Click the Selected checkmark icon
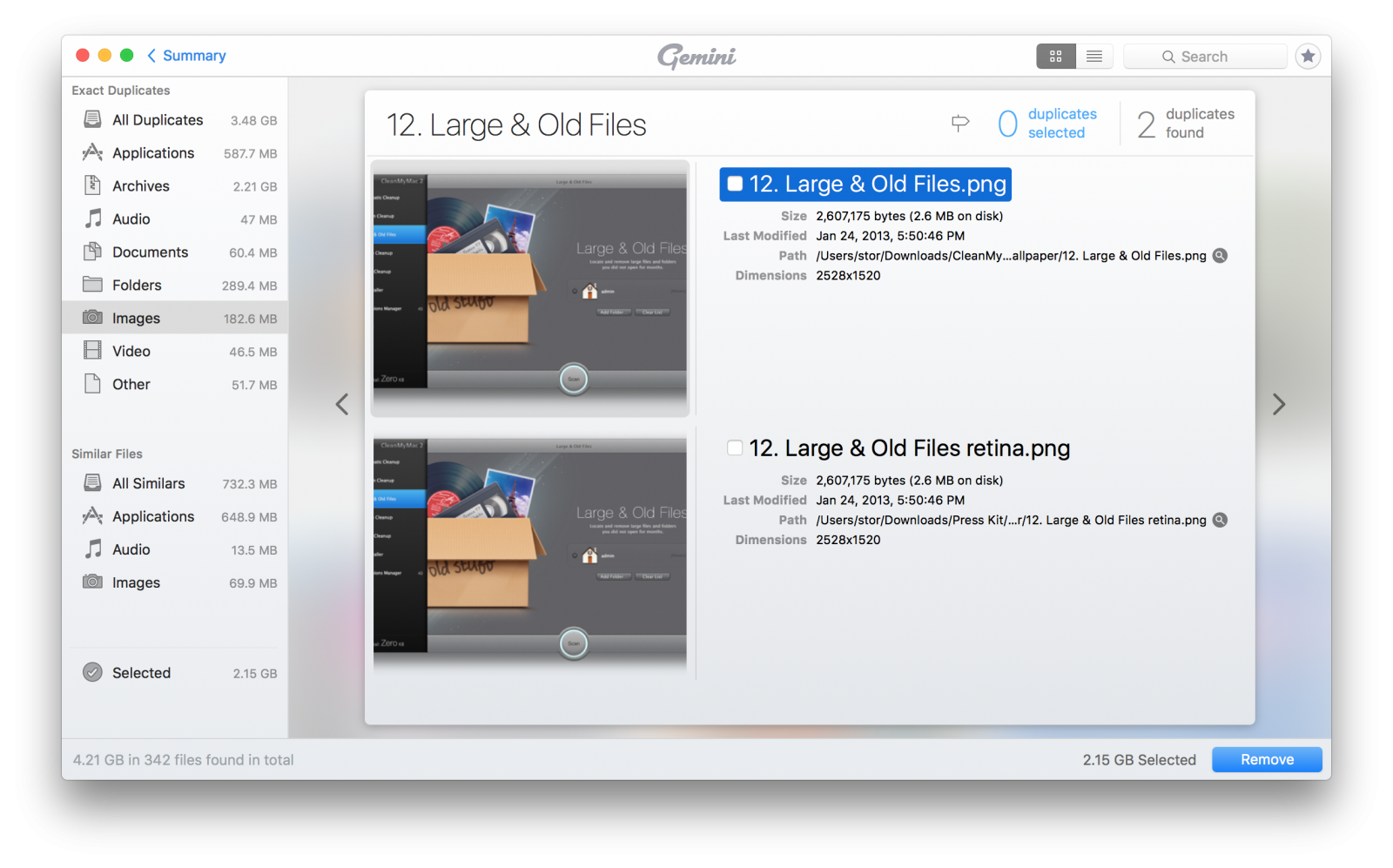The width and height of the screenshot is (1393, 868). 92,672
